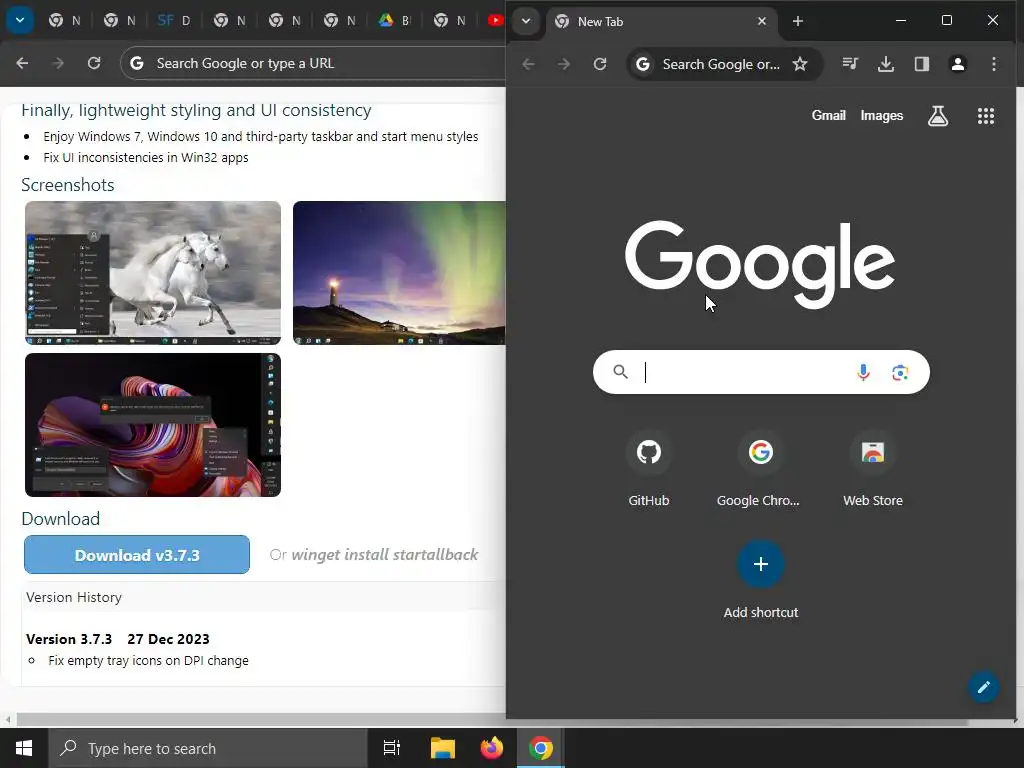Switch to the Google Drive tab in left window

pos(394,21)
